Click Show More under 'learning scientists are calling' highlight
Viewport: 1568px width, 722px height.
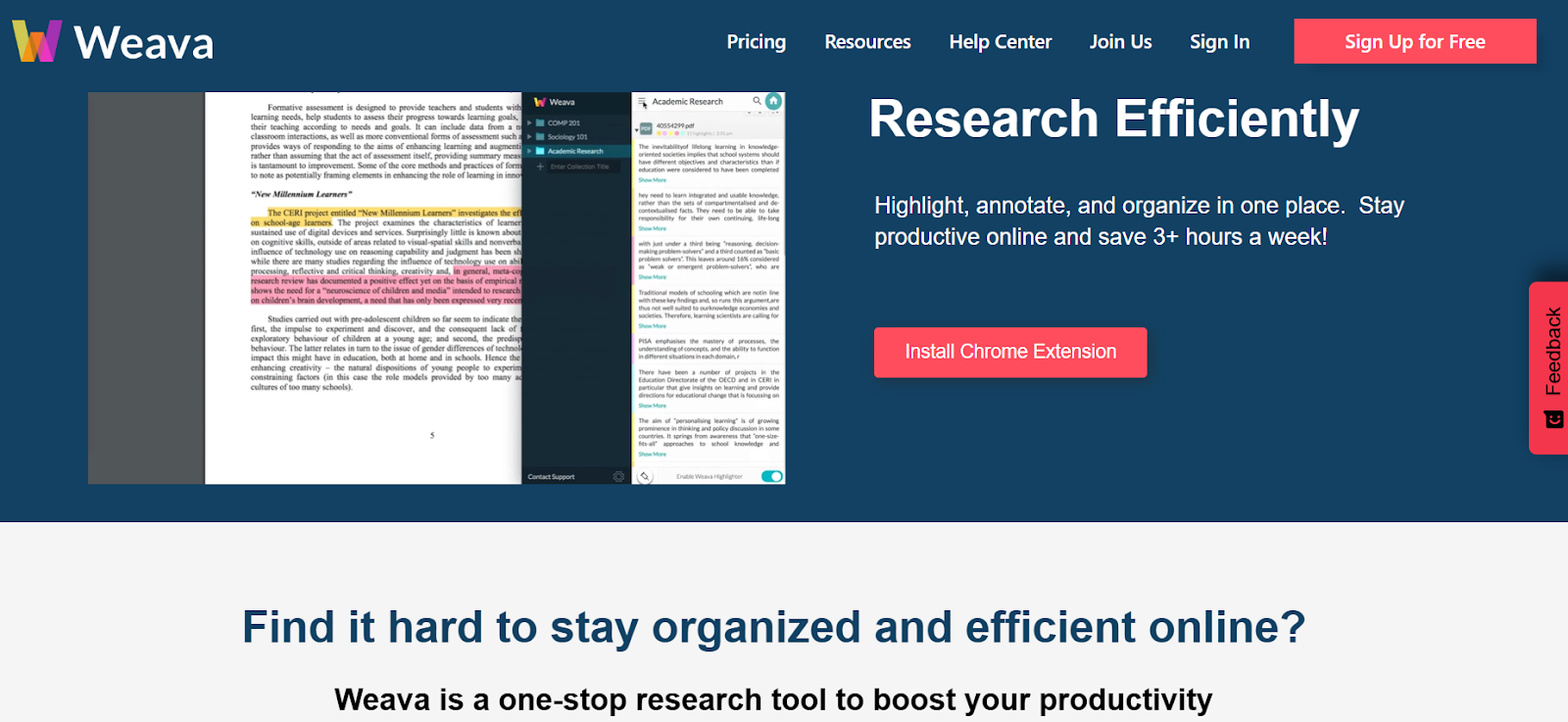coord(652,326)
